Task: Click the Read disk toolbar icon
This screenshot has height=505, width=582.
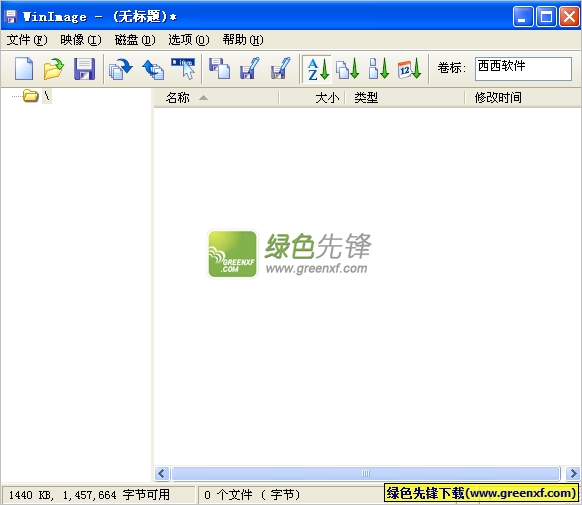Action: tap(121, 69)
